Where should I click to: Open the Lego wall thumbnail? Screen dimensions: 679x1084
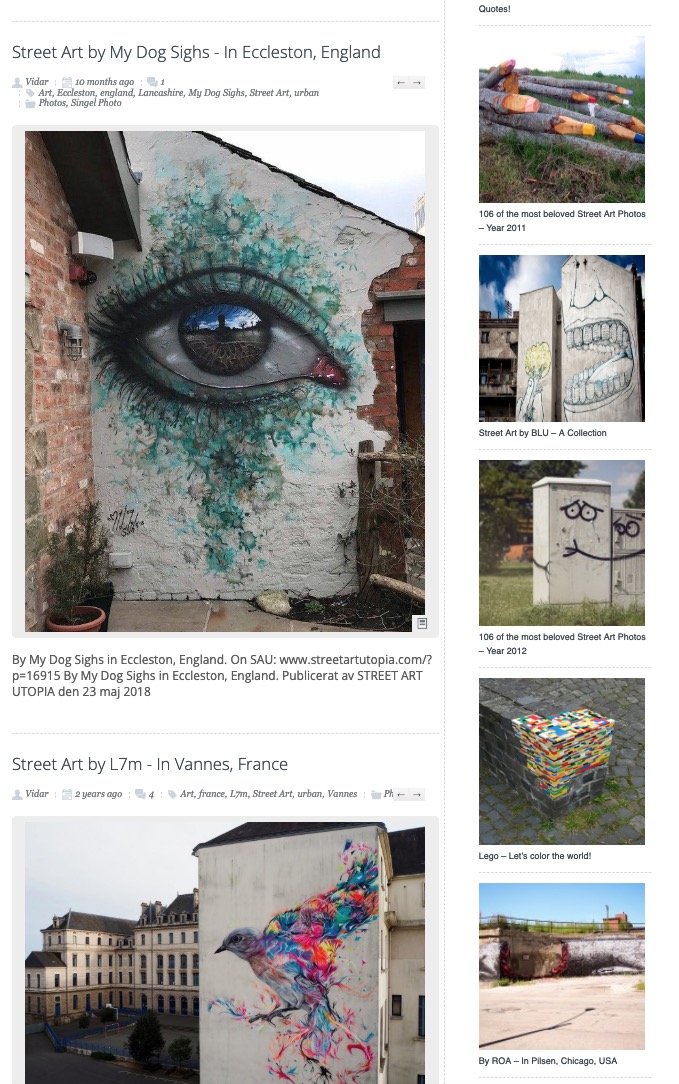click(x=561, y=761)
